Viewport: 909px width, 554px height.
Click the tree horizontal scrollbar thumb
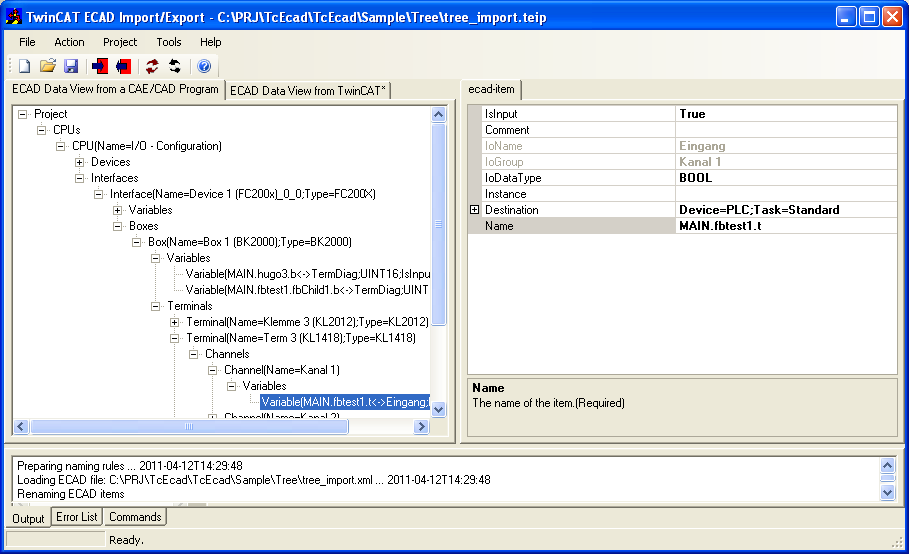click(x=189, y=427)
